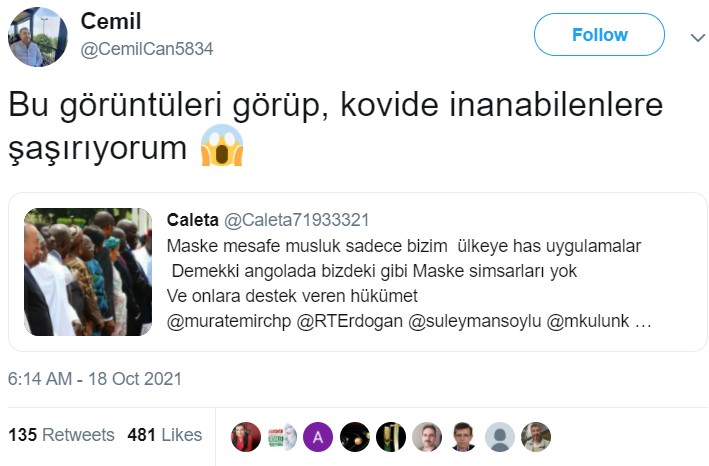This screenshot has height=466, width=709.
Task: Open the @suleymansoylu mention
Action: (475, 321)
